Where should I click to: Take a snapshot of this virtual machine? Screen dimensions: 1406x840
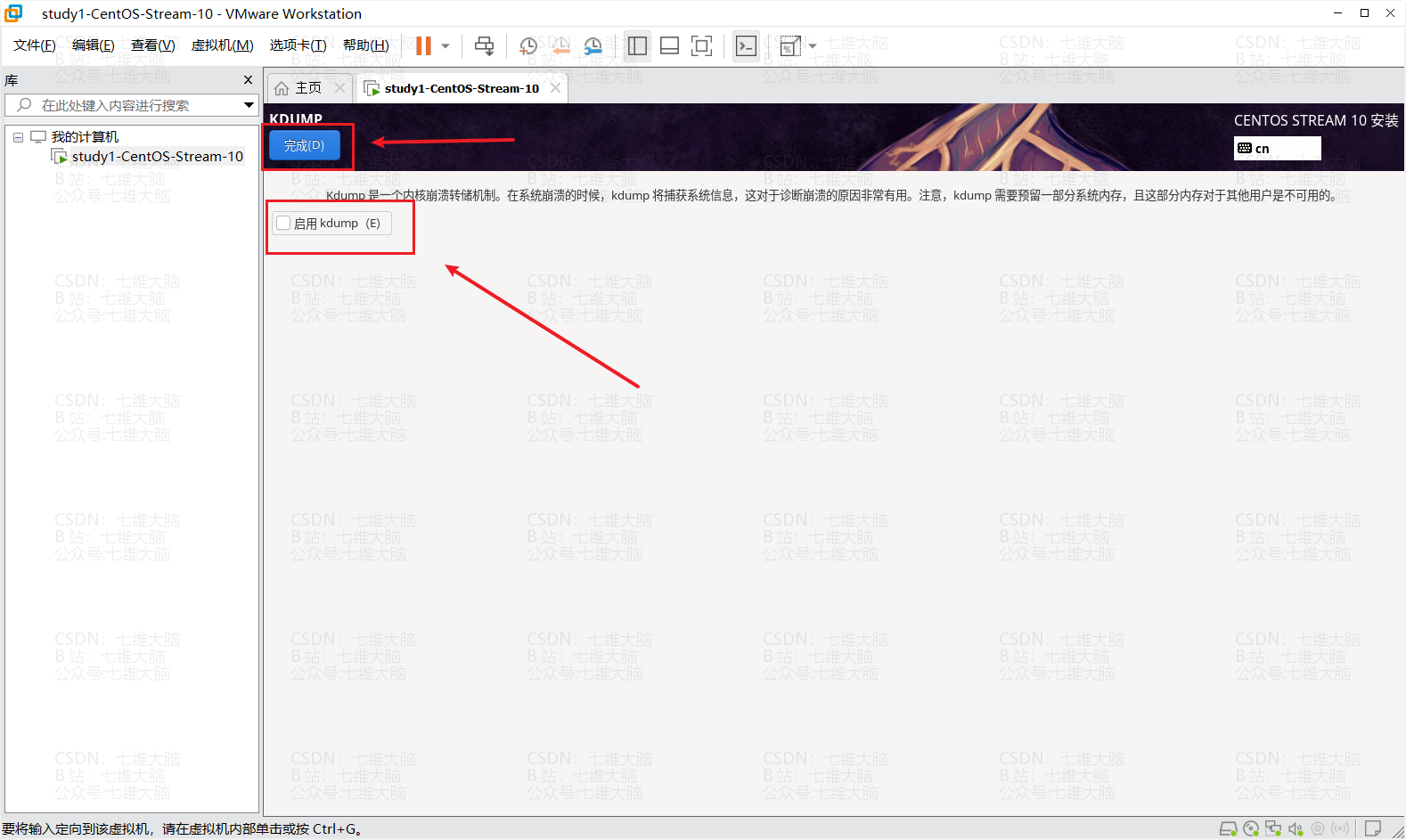click(x=528, y=46)
